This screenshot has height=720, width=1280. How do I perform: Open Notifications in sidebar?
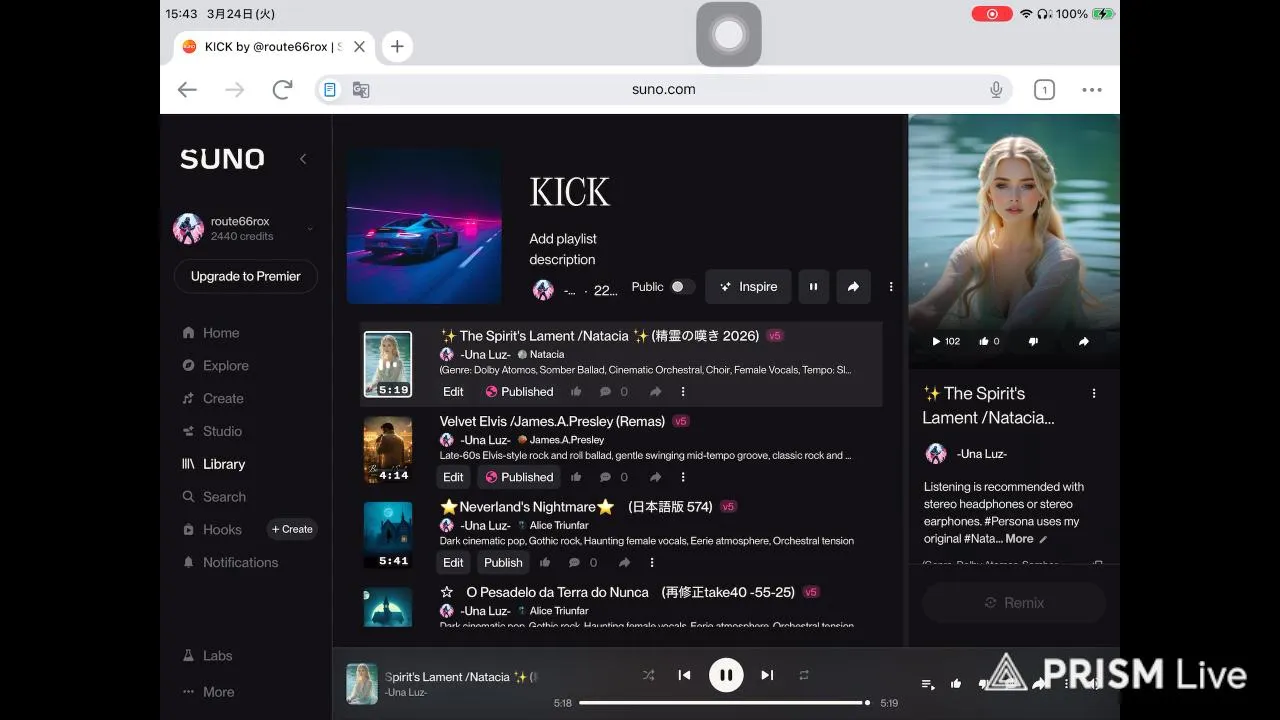tap(231, 562)
